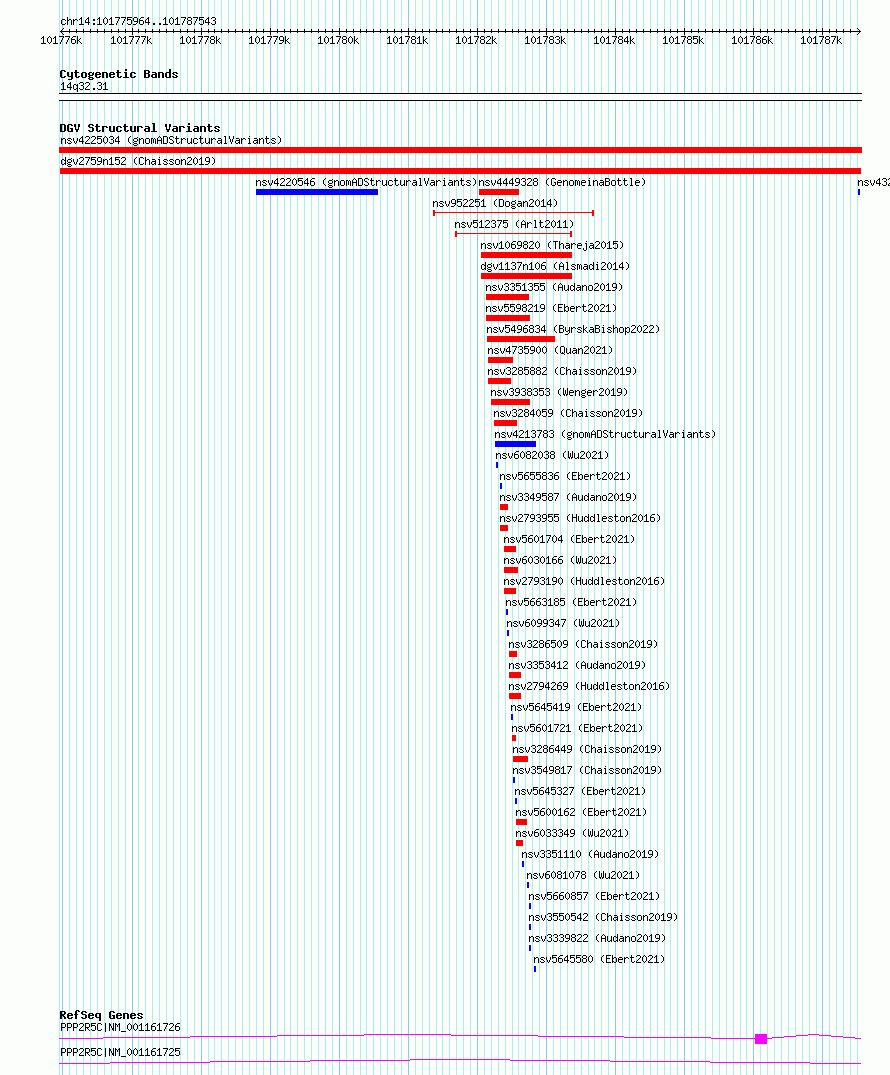Image resolution: width=890 pixels, height=1075 pixels.
Task: Open dgv1137n106 (Alsmadi2014) variant
Action: (x=555, y=266)
